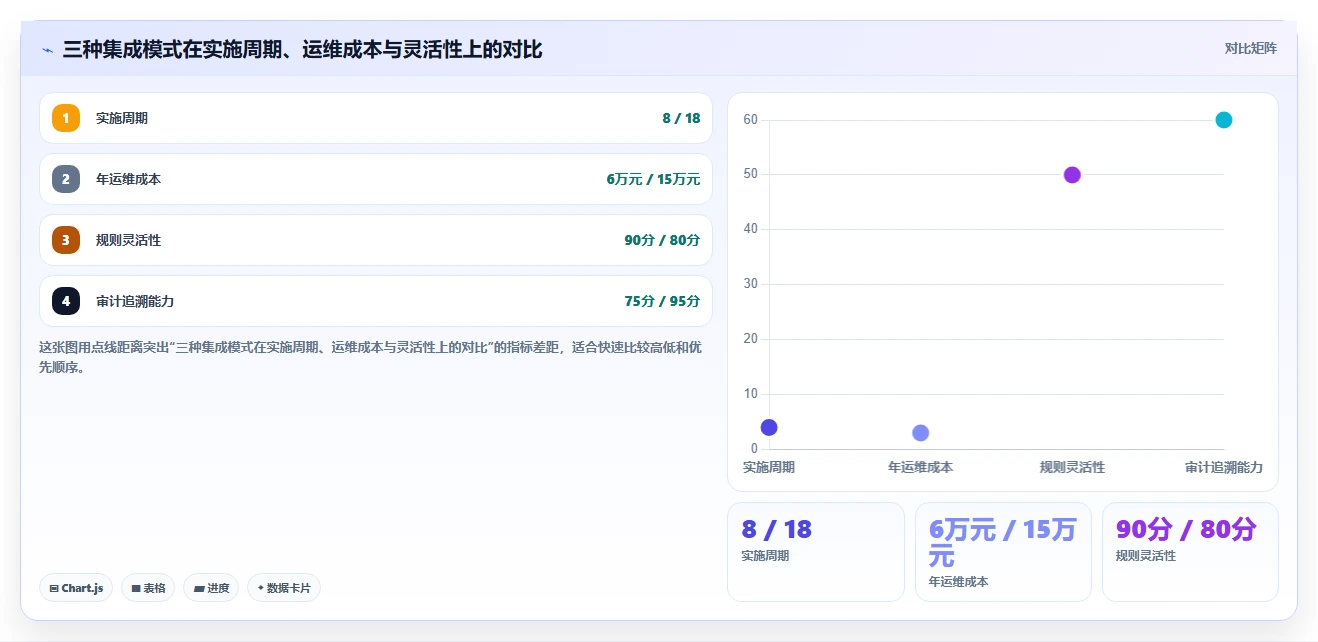
Task: Click the gray number 2 badge
Action: 66,179
